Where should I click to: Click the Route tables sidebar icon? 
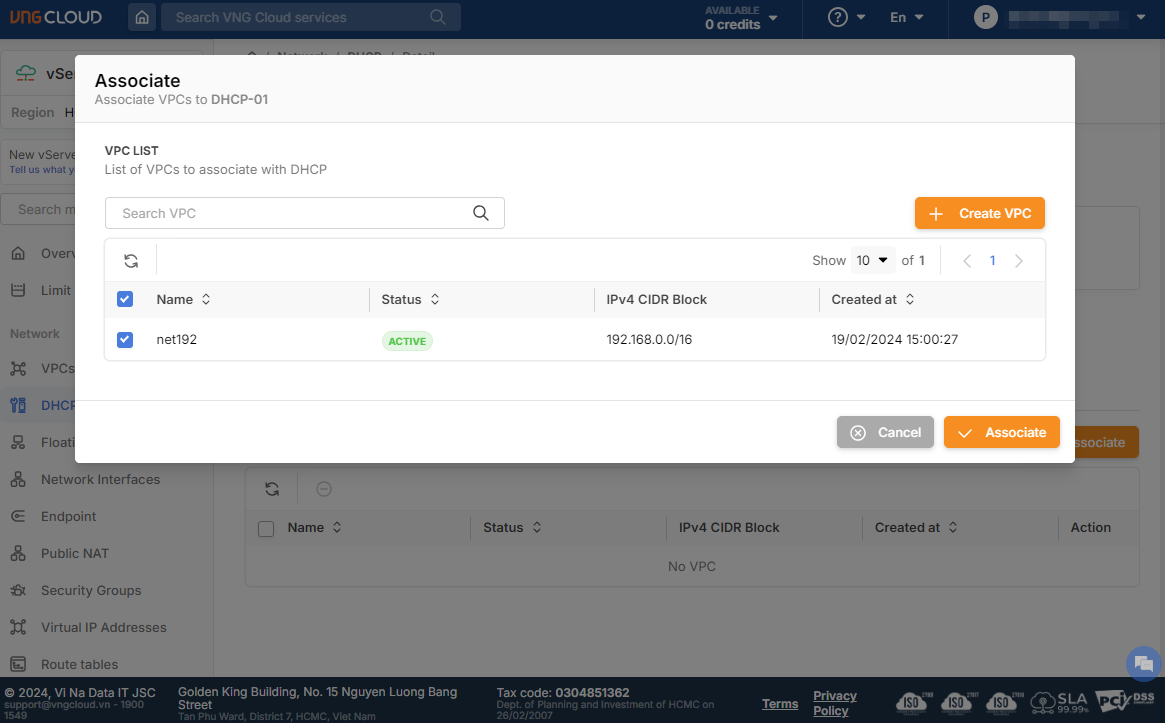18,665
